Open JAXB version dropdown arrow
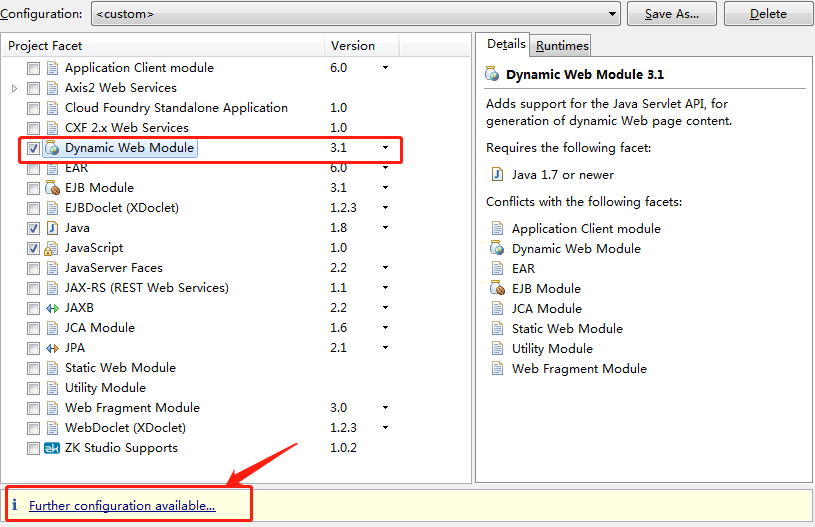815x527 pixels. point(385,308)
